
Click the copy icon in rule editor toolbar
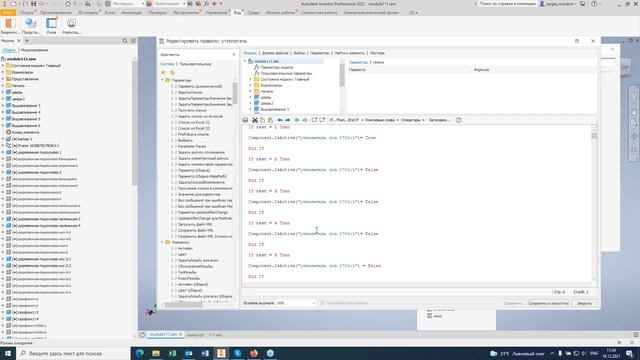click(262, 120)
